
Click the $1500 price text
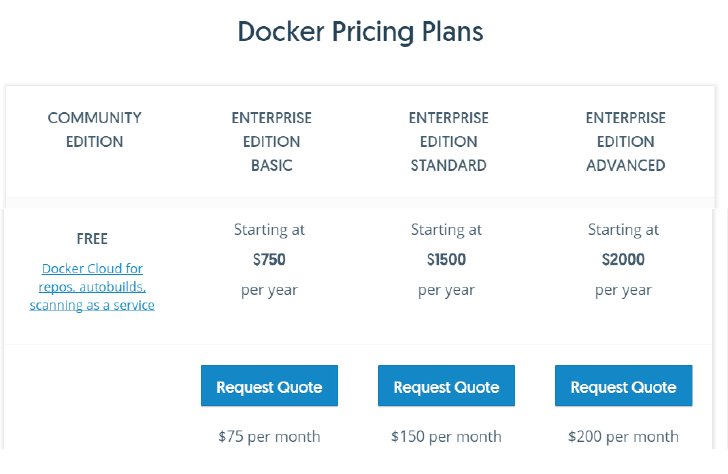(446, 259)
